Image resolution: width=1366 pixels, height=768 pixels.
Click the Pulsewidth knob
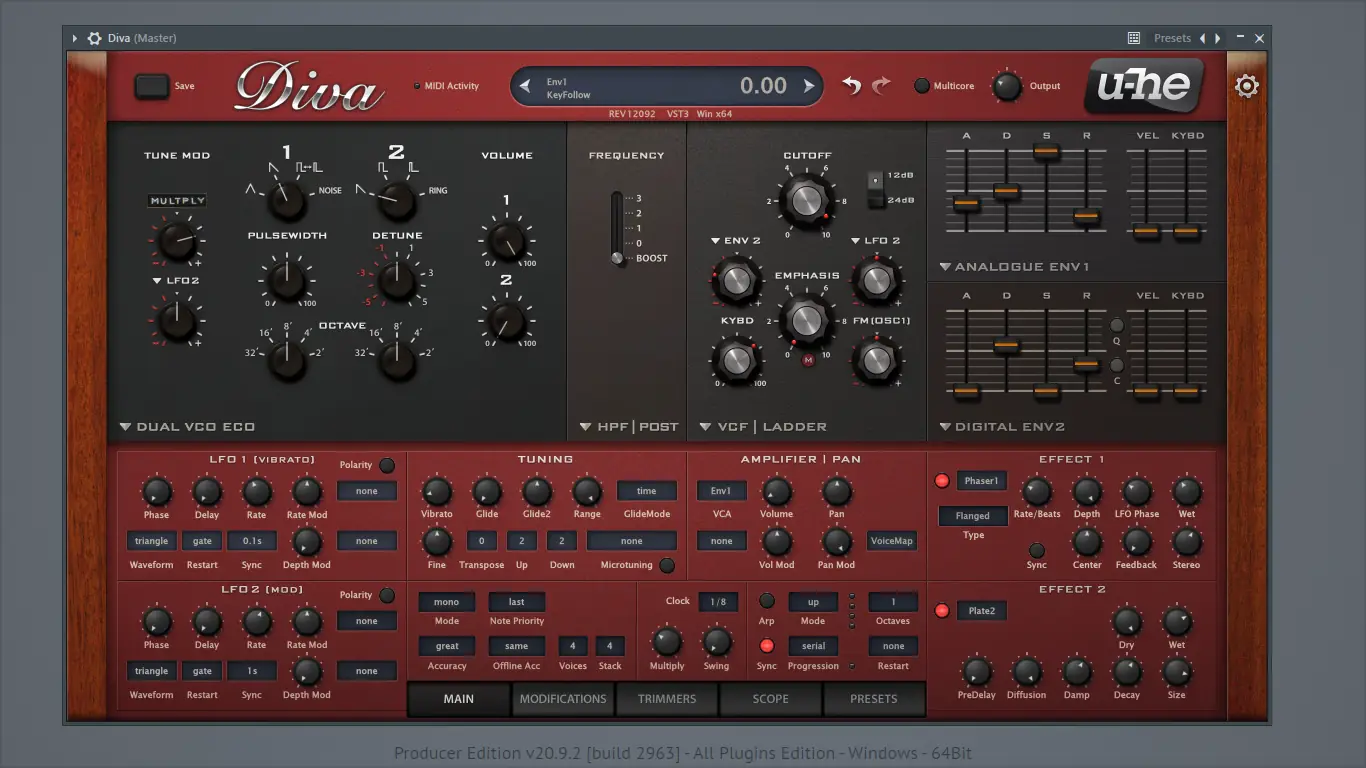[x=287, y=280]
